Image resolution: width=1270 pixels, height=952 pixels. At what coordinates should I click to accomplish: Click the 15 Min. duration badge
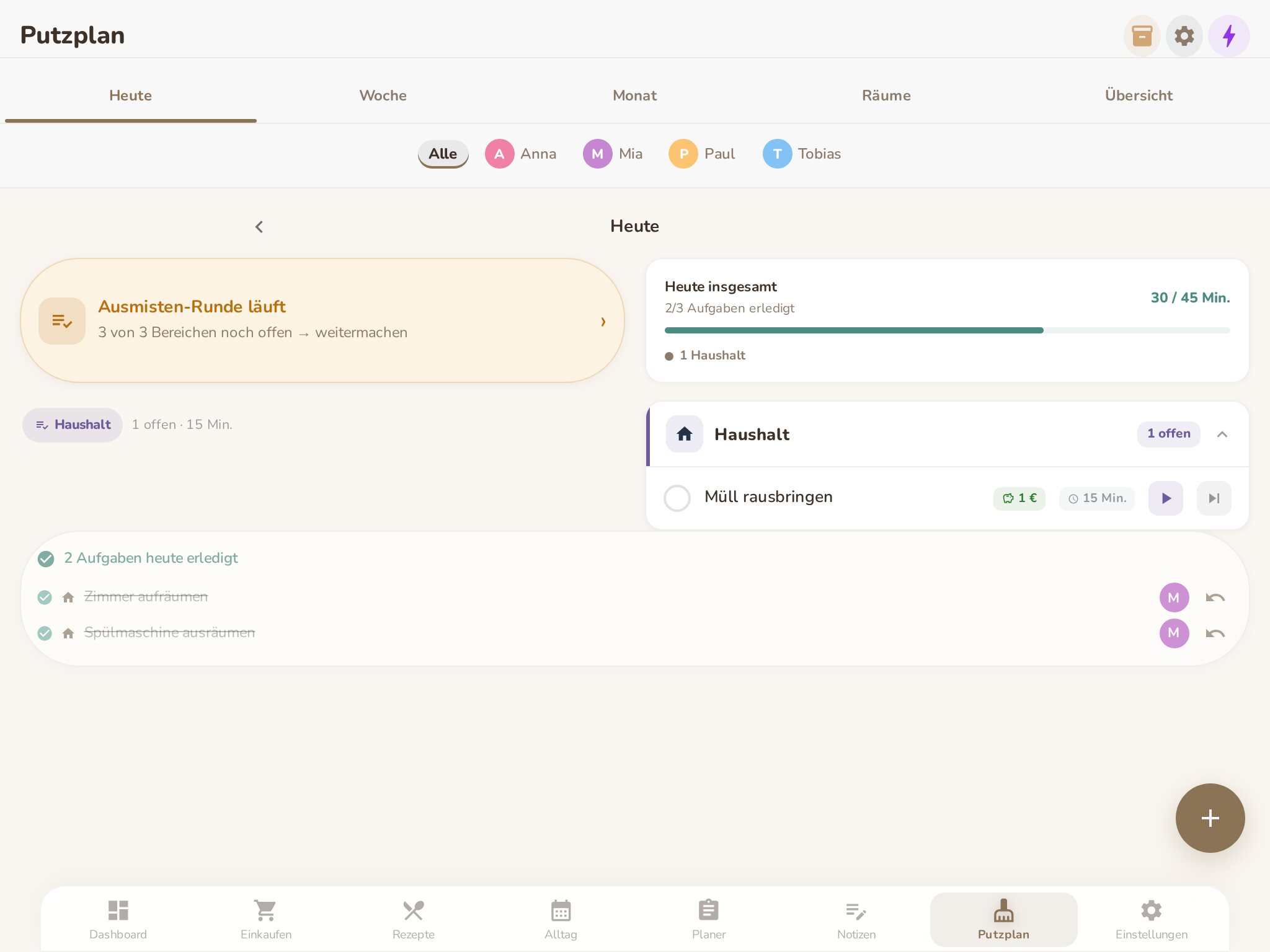1097,498
